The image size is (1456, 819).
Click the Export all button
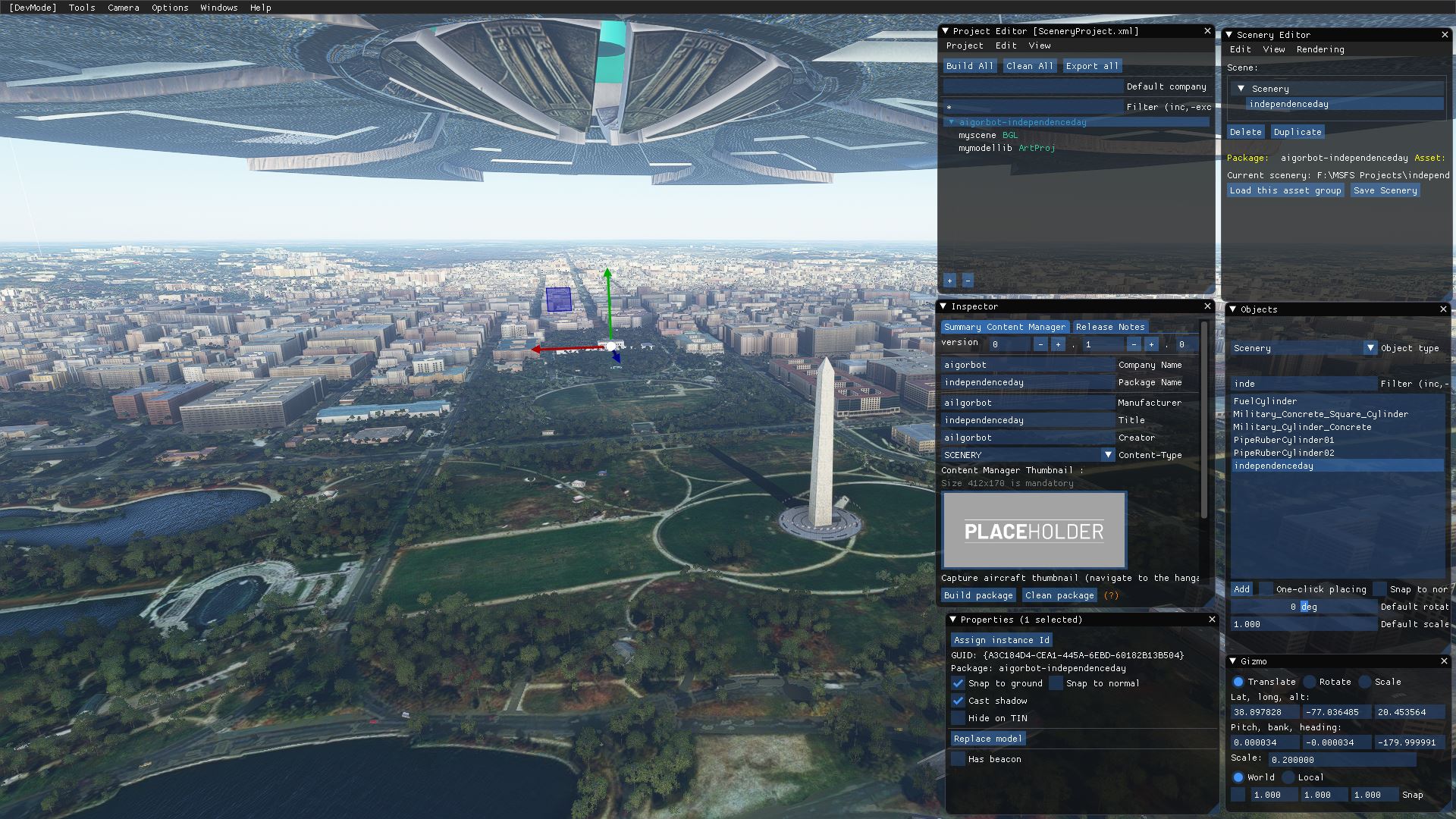point(1092,66)
